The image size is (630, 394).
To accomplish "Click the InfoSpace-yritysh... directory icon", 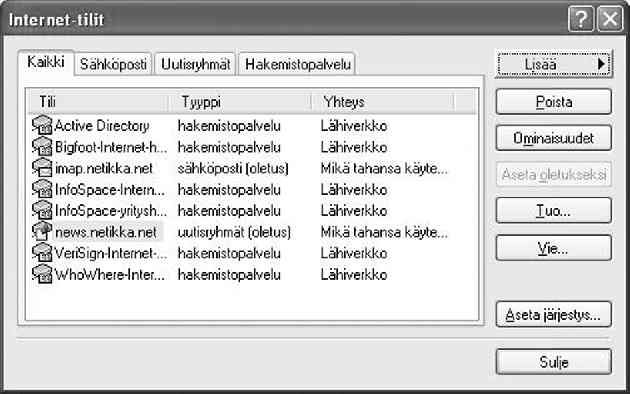I will coord(42,210).
